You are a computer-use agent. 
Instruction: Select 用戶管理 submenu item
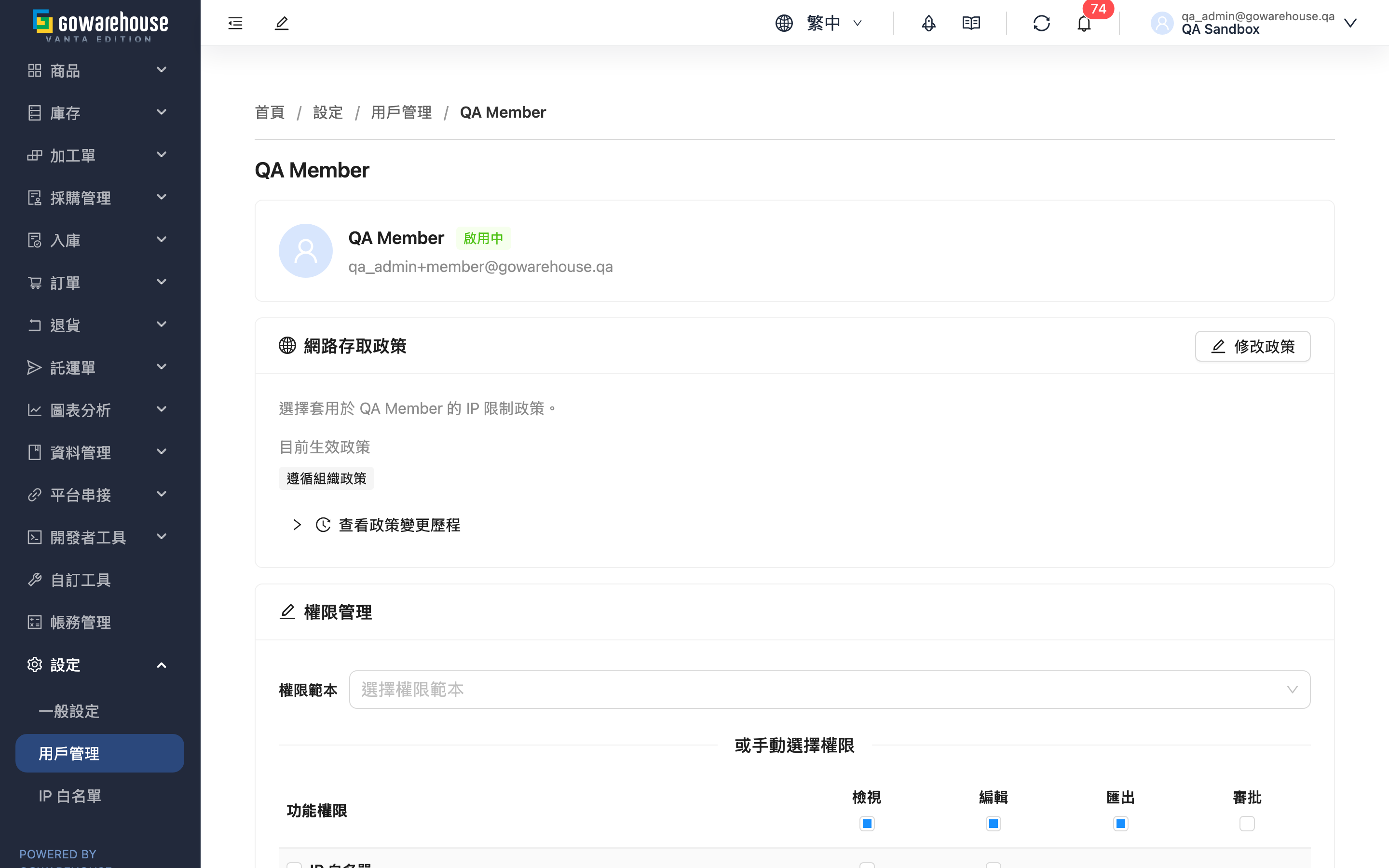pos(100,753)
